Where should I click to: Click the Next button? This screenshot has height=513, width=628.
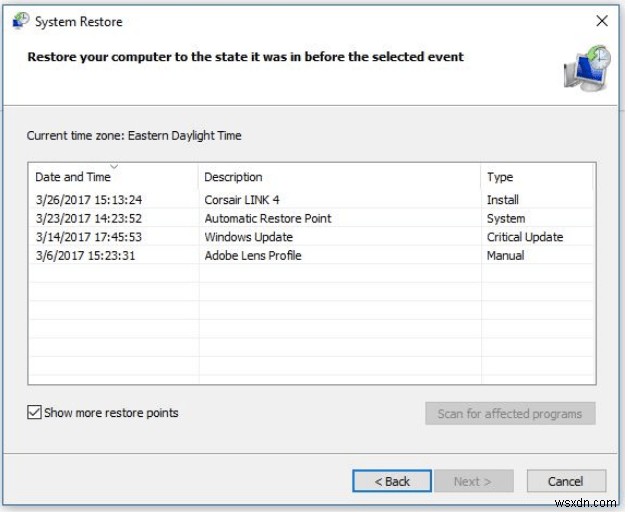[x=474, y=481]
